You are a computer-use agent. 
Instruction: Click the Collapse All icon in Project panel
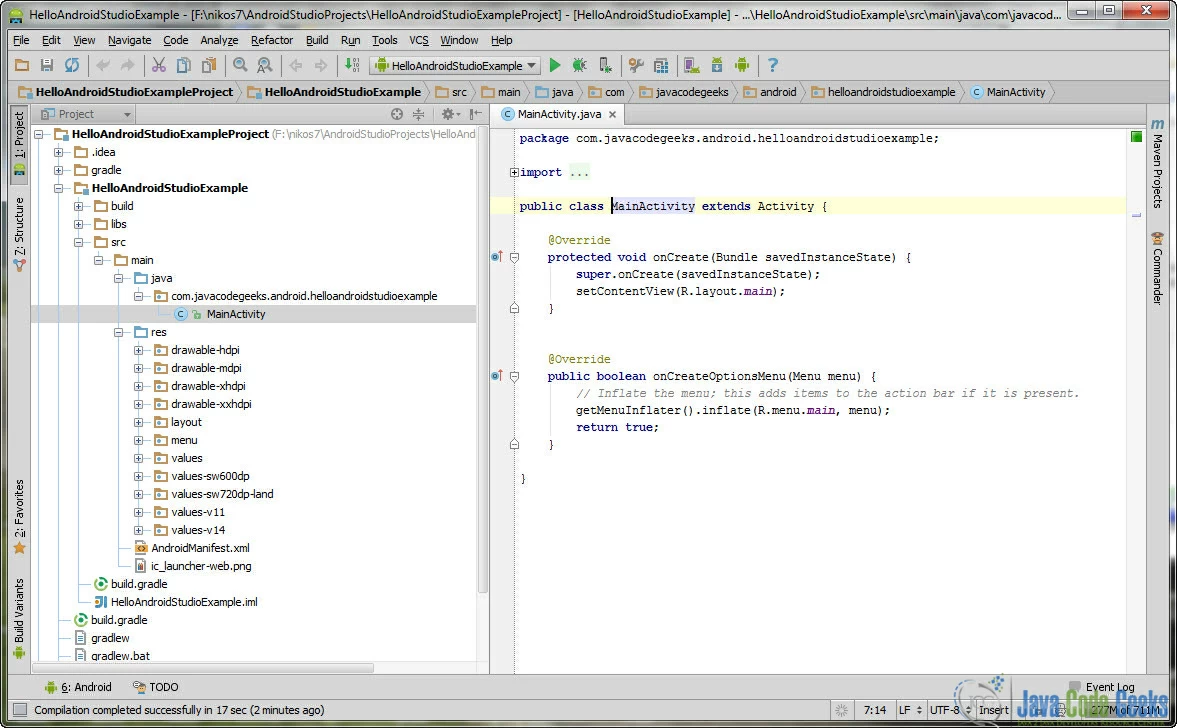point(418,114)
